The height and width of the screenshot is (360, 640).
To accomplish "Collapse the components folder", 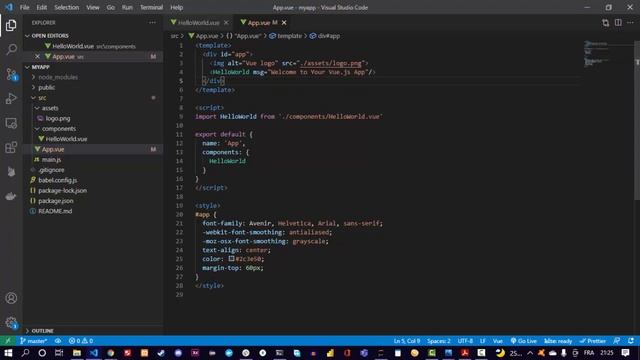I will 59,129.
